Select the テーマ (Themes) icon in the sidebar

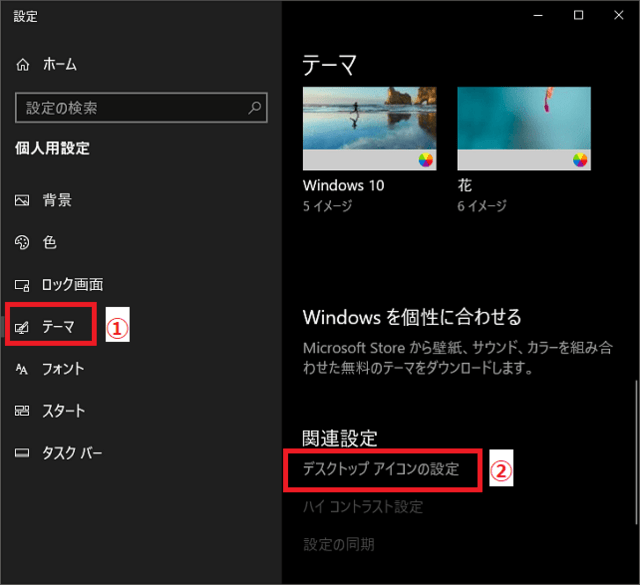(23, 327)
